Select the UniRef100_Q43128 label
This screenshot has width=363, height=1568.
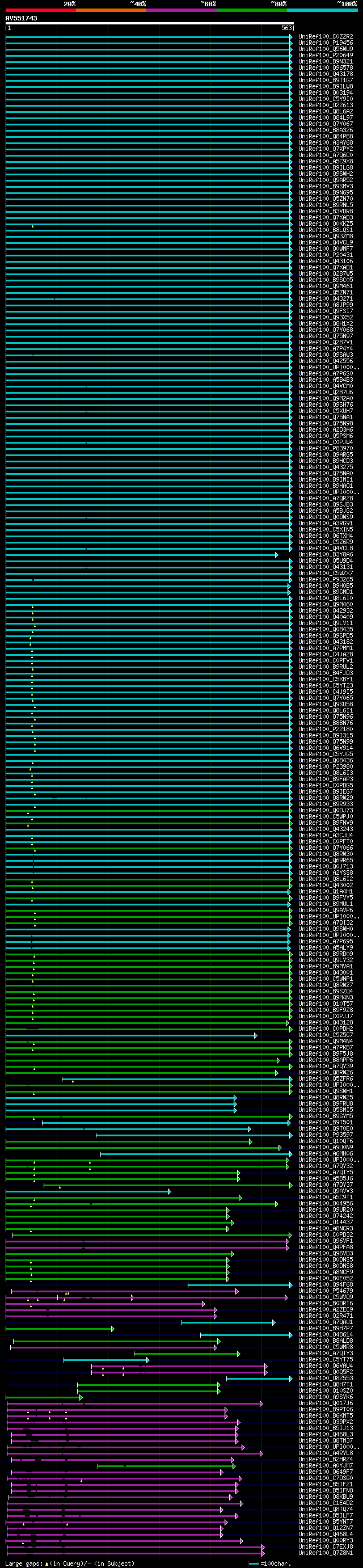326,1022
